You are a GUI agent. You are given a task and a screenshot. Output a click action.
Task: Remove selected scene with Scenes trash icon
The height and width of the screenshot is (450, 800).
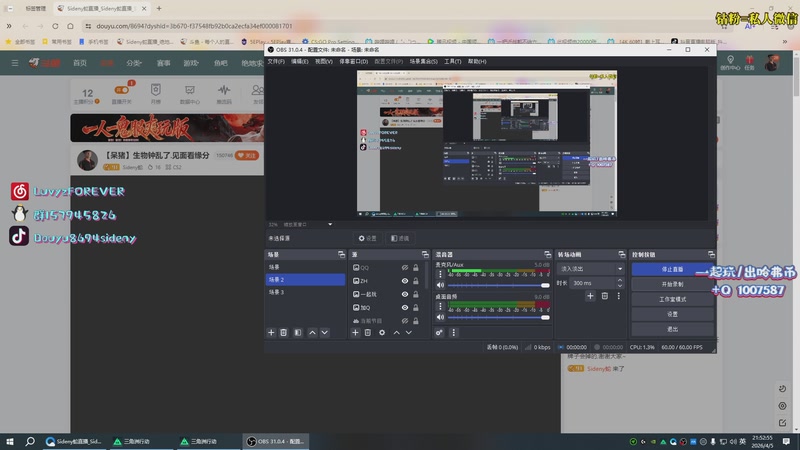[284, 333]
